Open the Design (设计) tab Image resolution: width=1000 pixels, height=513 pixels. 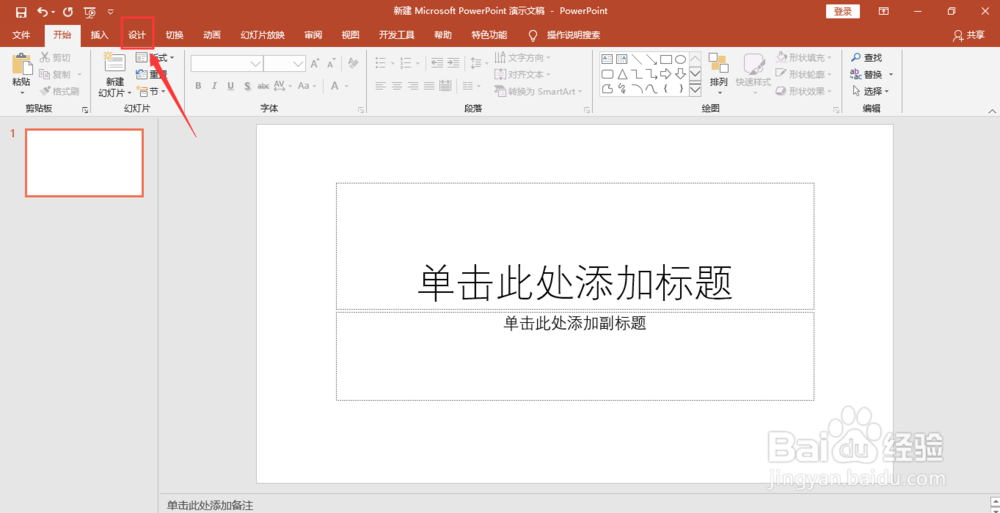click(137, 35)
